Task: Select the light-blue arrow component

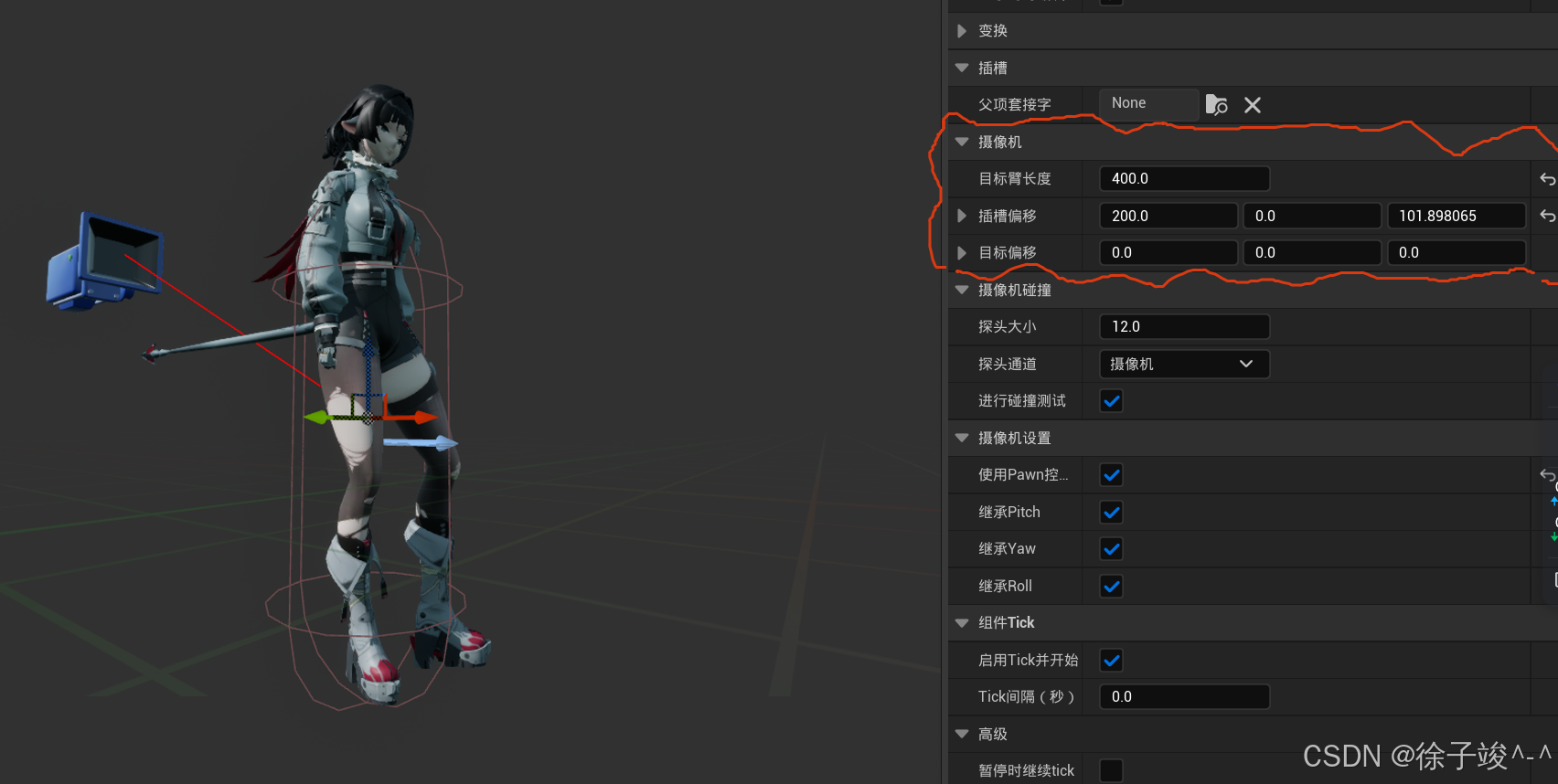Action: click(421, 443)
